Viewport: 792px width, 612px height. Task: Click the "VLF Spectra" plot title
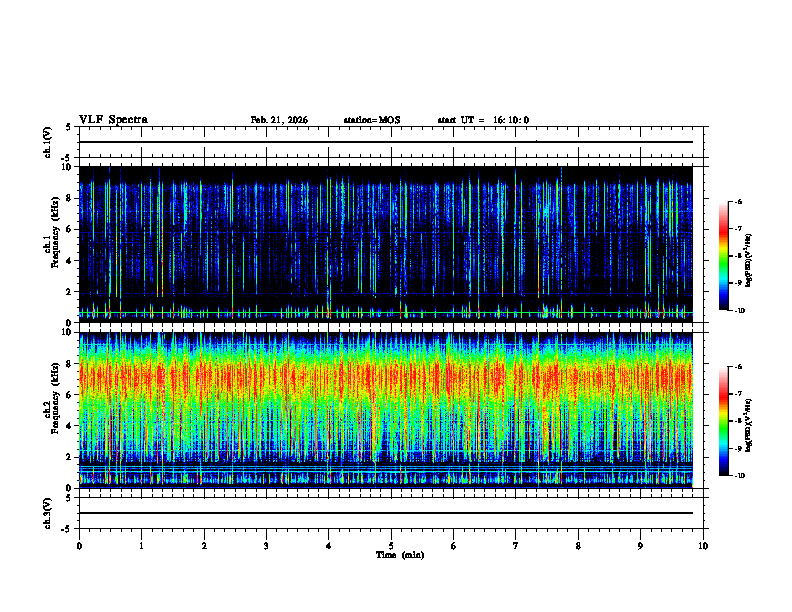113,120
